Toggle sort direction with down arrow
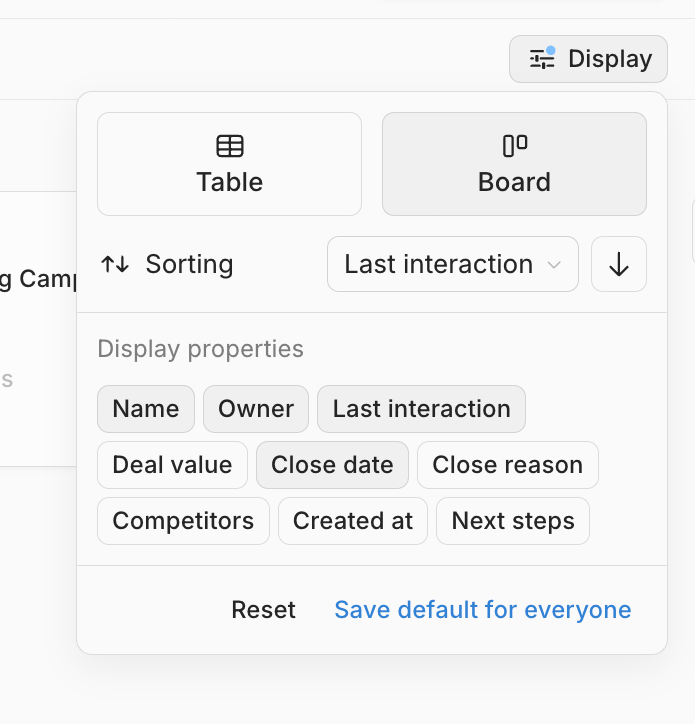The image size is (695, 724). click(619, 264)
